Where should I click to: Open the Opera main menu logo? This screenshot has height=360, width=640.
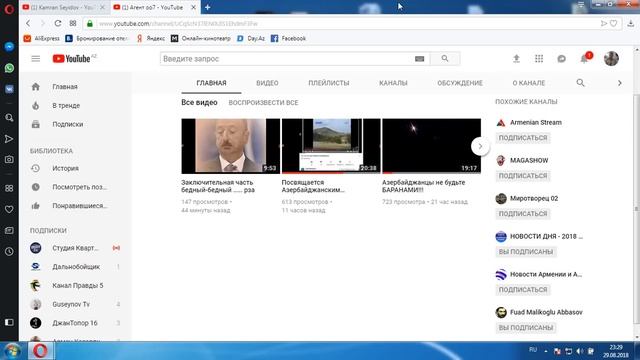point(9,8)
